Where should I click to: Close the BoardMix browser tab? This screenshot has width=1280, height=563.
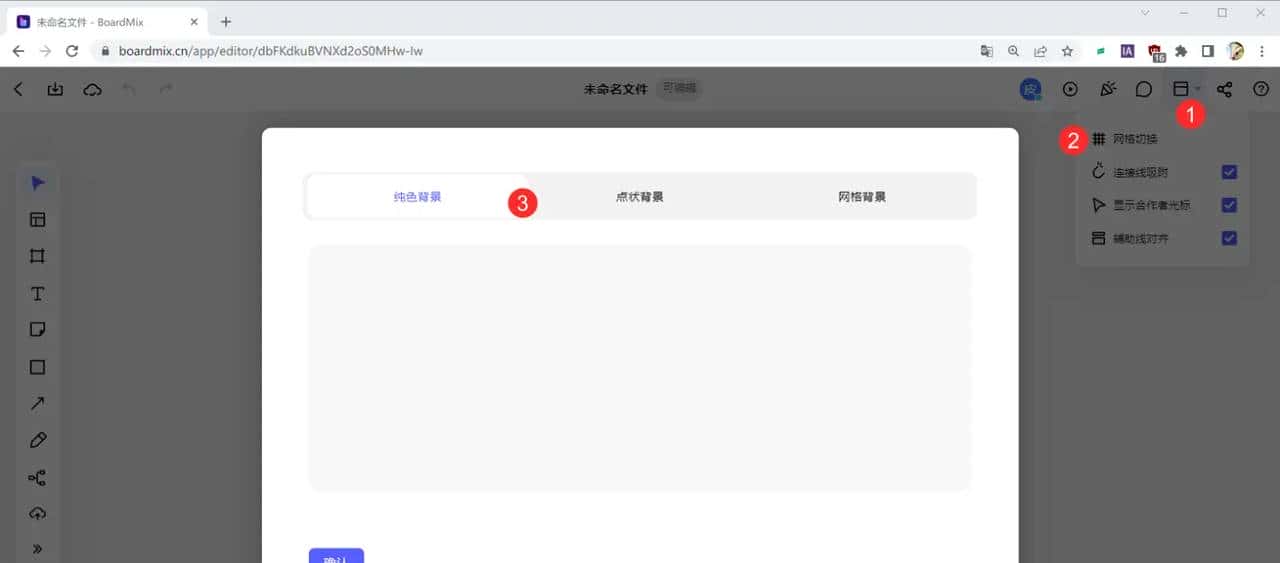pos(194,21)
